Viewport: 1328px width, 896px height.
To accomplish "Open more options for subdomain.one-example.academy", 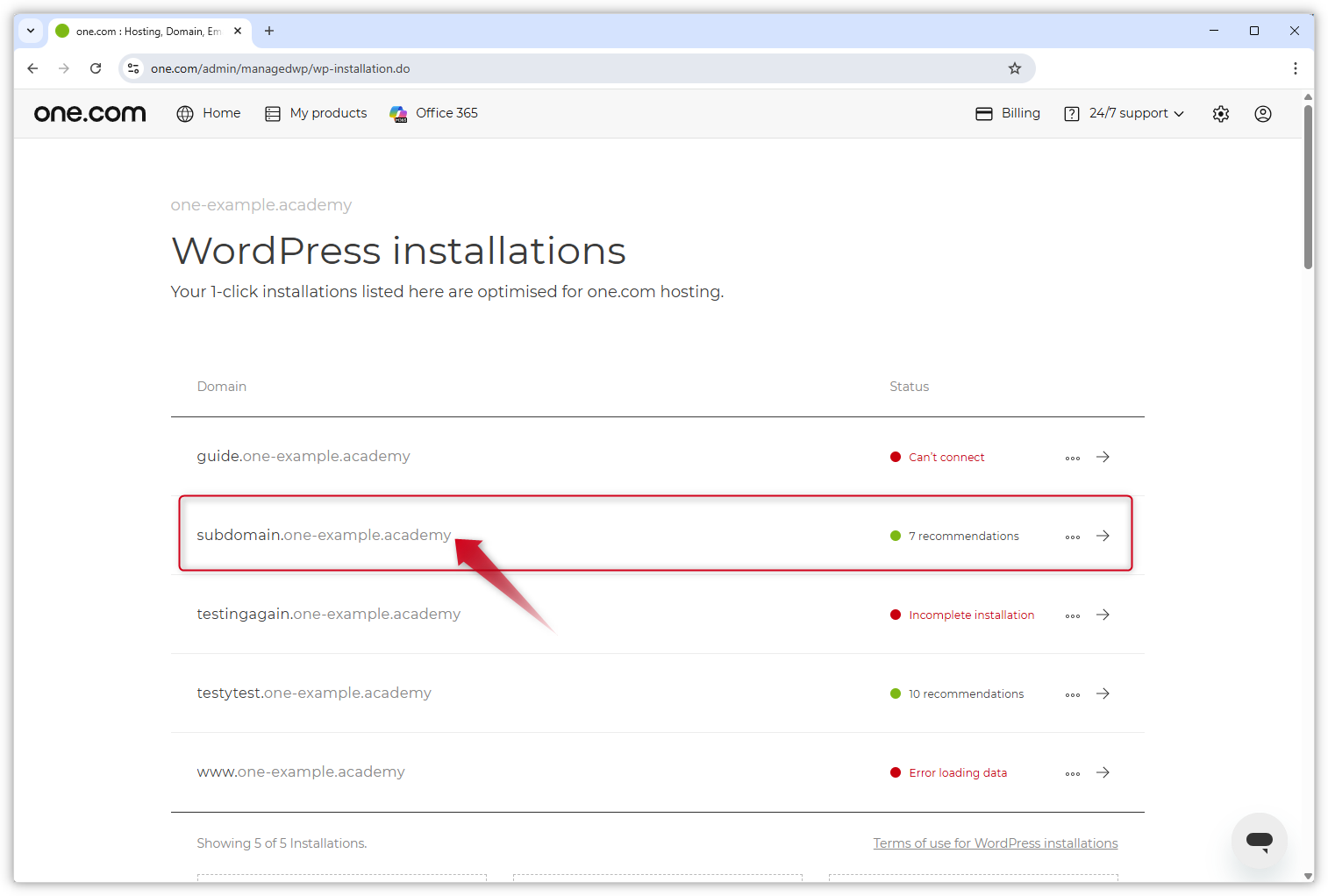I will pos(1073,537).
